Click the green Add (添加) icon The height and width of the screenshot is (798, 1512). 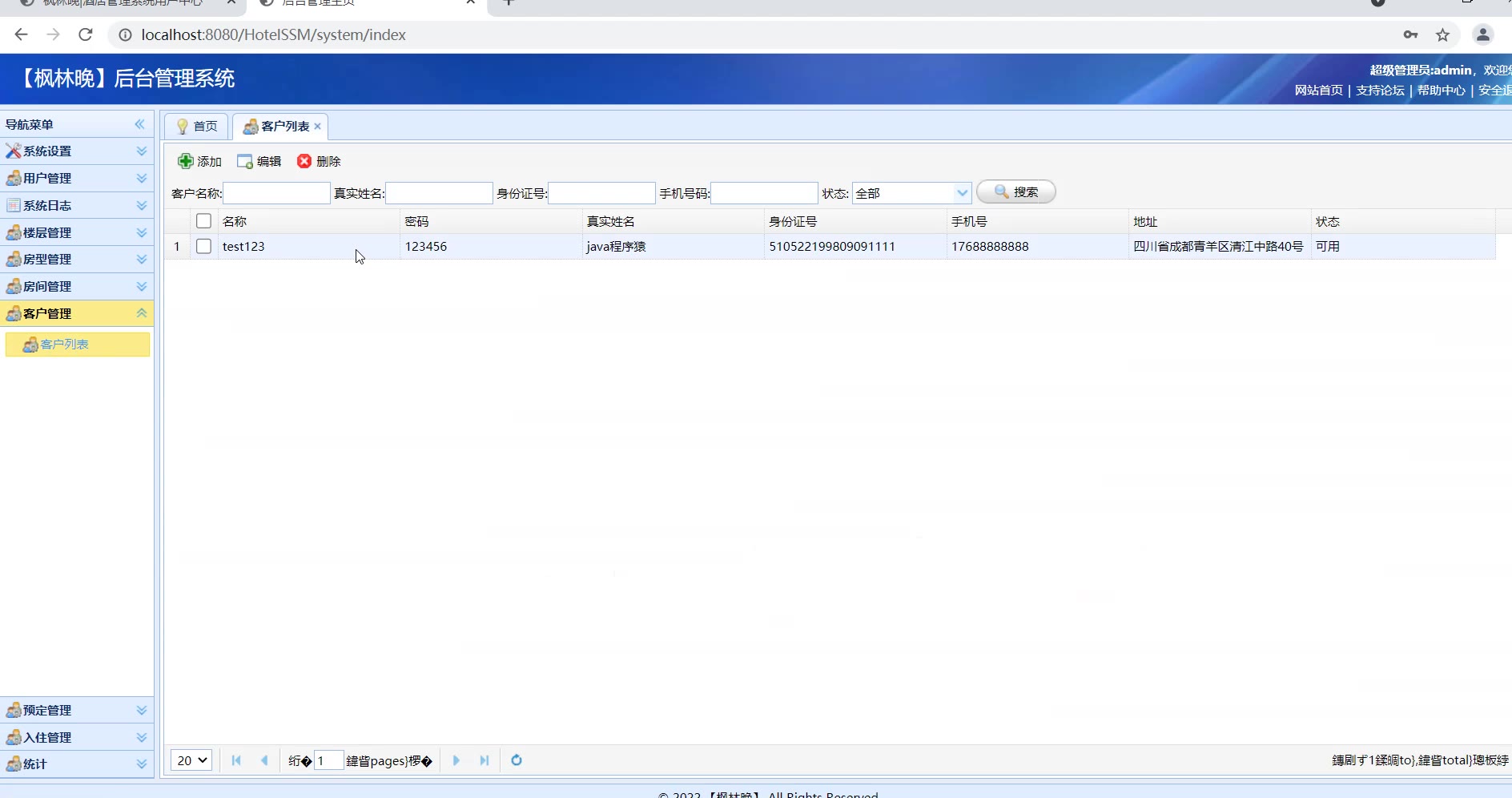(x=185, y=161)
